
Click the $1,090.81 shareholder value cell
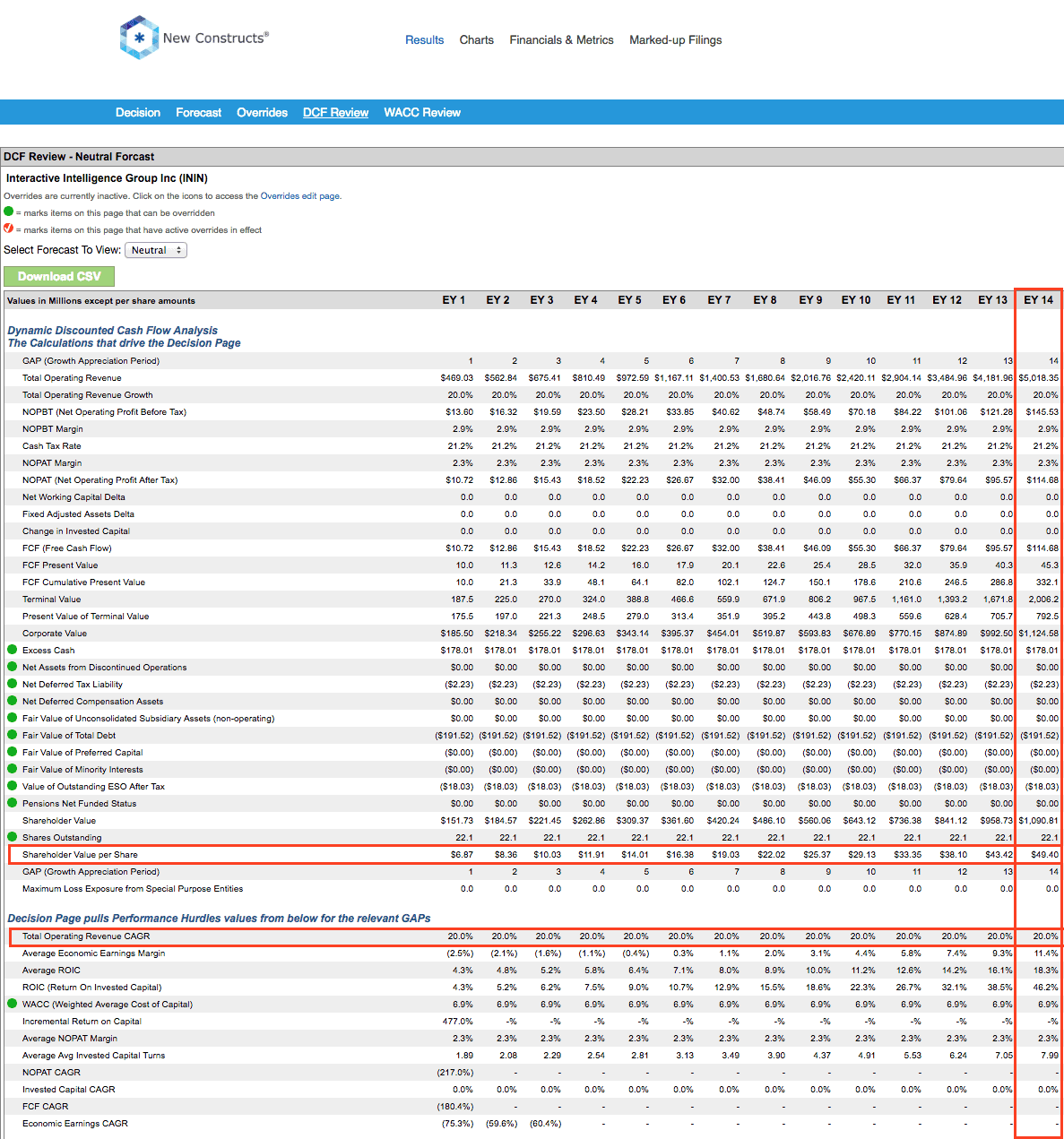(1038, 821)
